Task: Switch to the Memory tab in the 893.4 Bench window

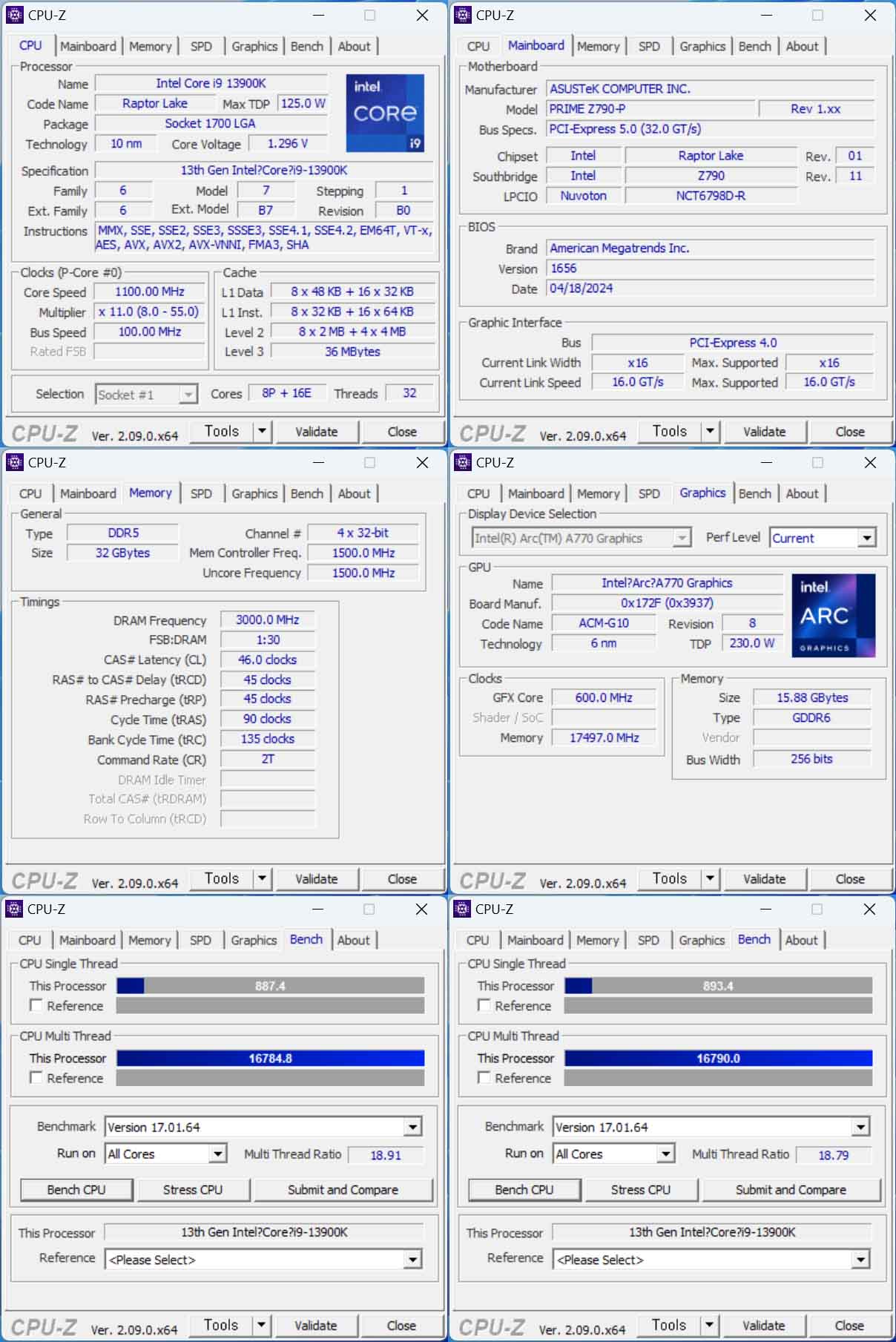Action: point(598,940)
